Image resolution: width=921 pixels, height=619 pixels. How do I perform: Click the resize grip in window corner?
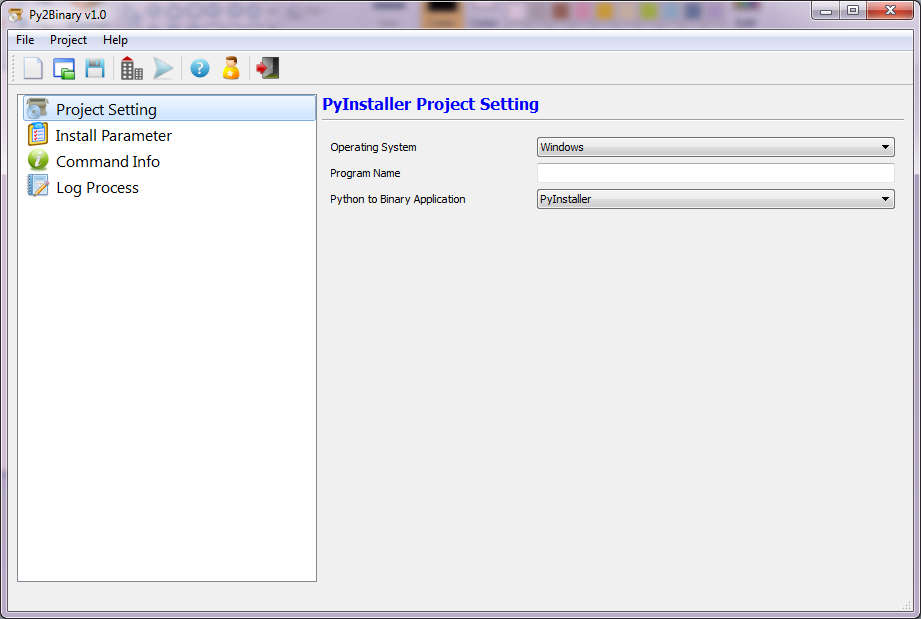pyautogui.click(x=906, y=605)
